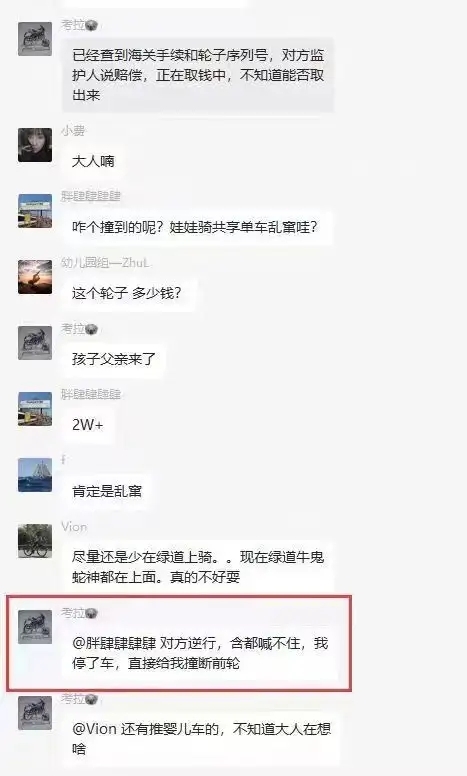Select Vion's message about 绿道牛鬼蛇神
This screenshot has width=467, height=776.
pos(198,567)
